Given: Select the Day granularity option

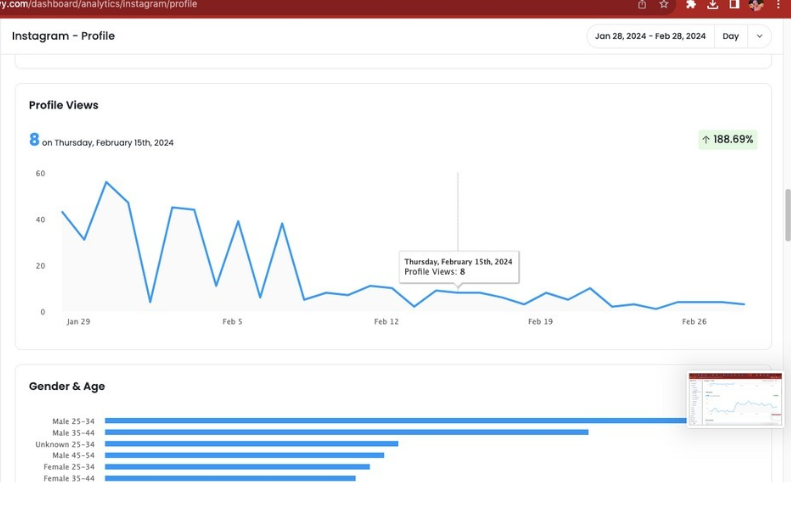Looking at the screenshot, I should point(730,36).
